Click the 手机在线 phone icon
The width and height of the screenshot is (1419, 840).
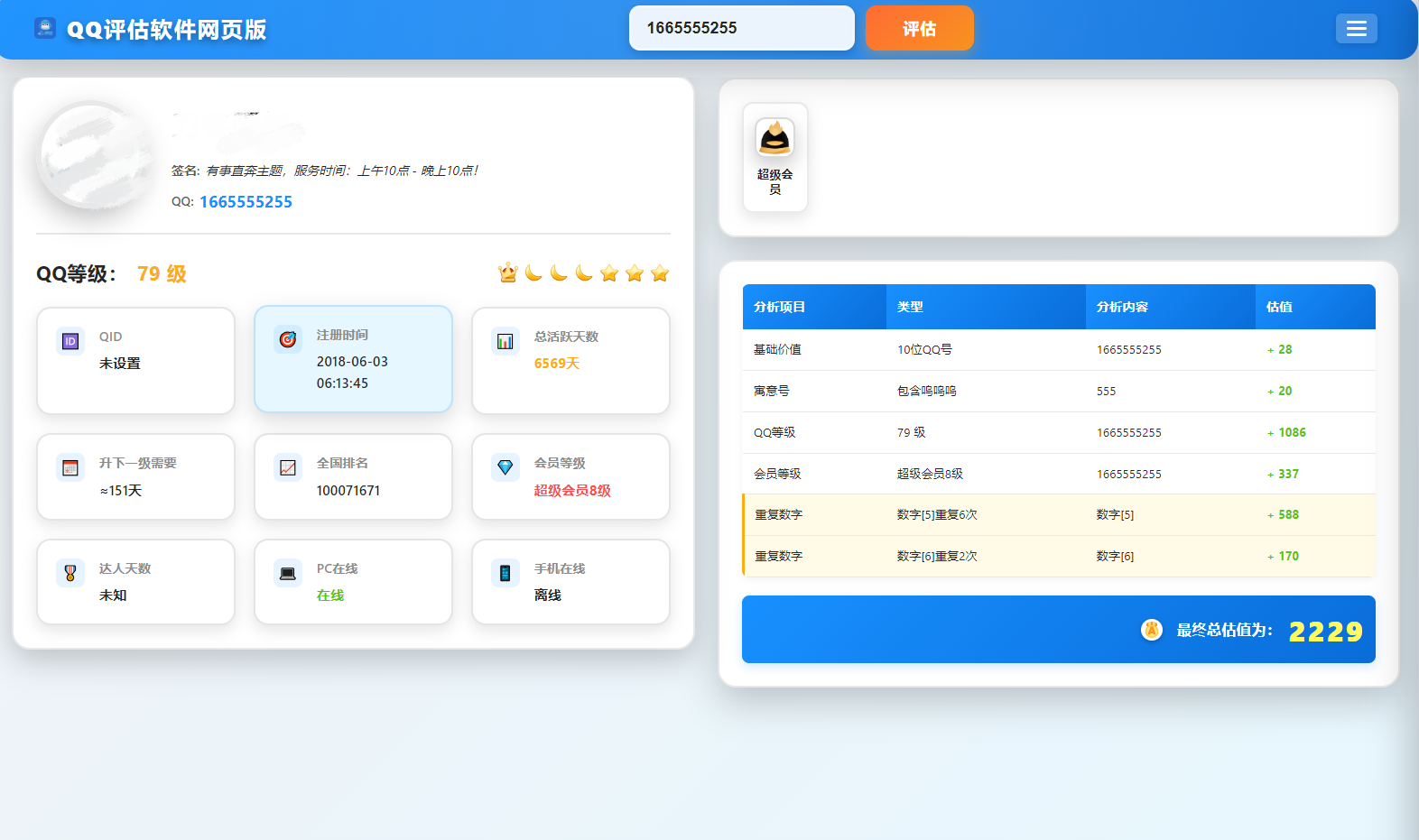pyautogui.click(x=505, y=573)
